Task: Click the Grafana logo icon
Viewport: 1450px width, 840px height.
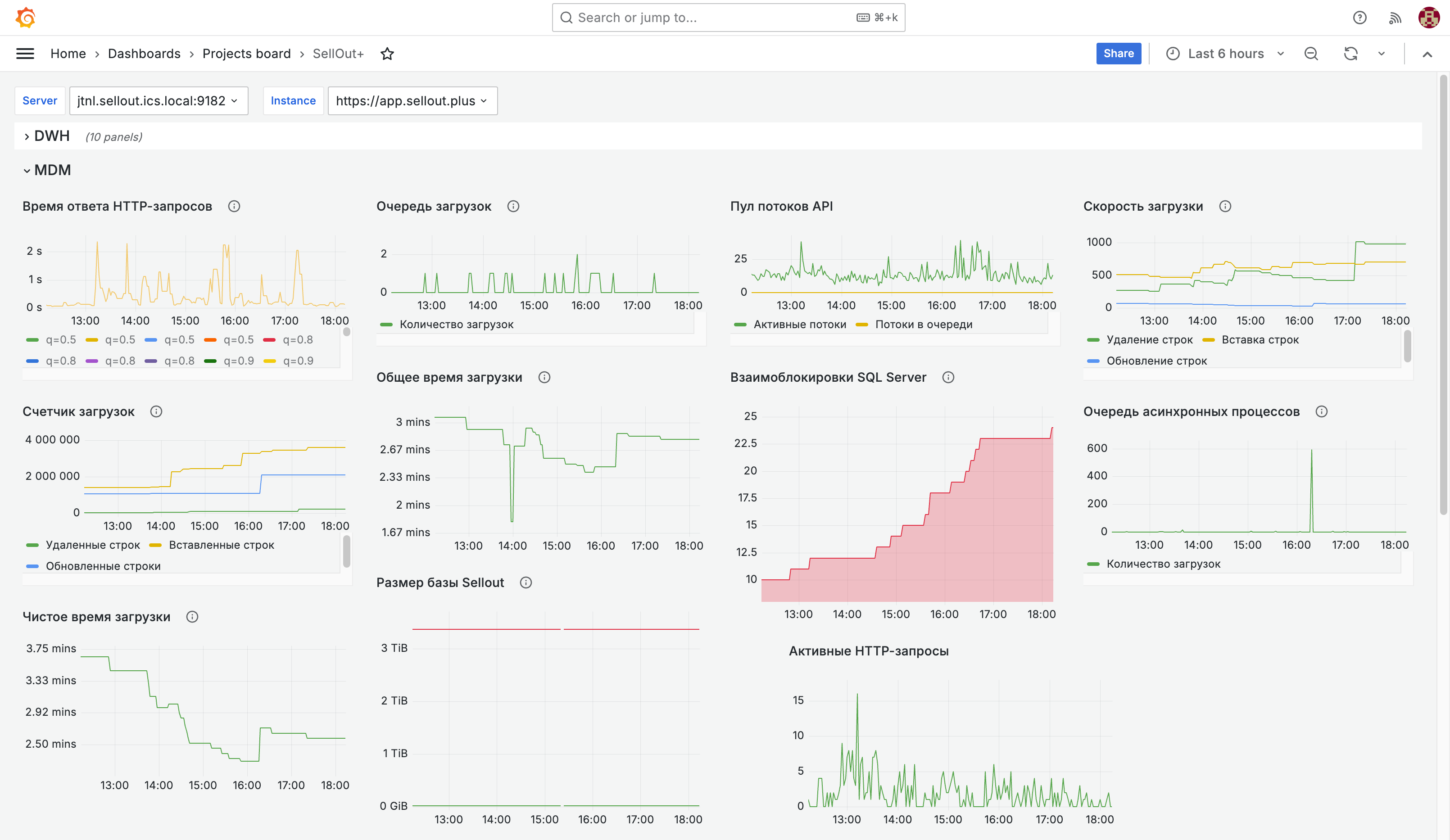Action: [26, 18]
